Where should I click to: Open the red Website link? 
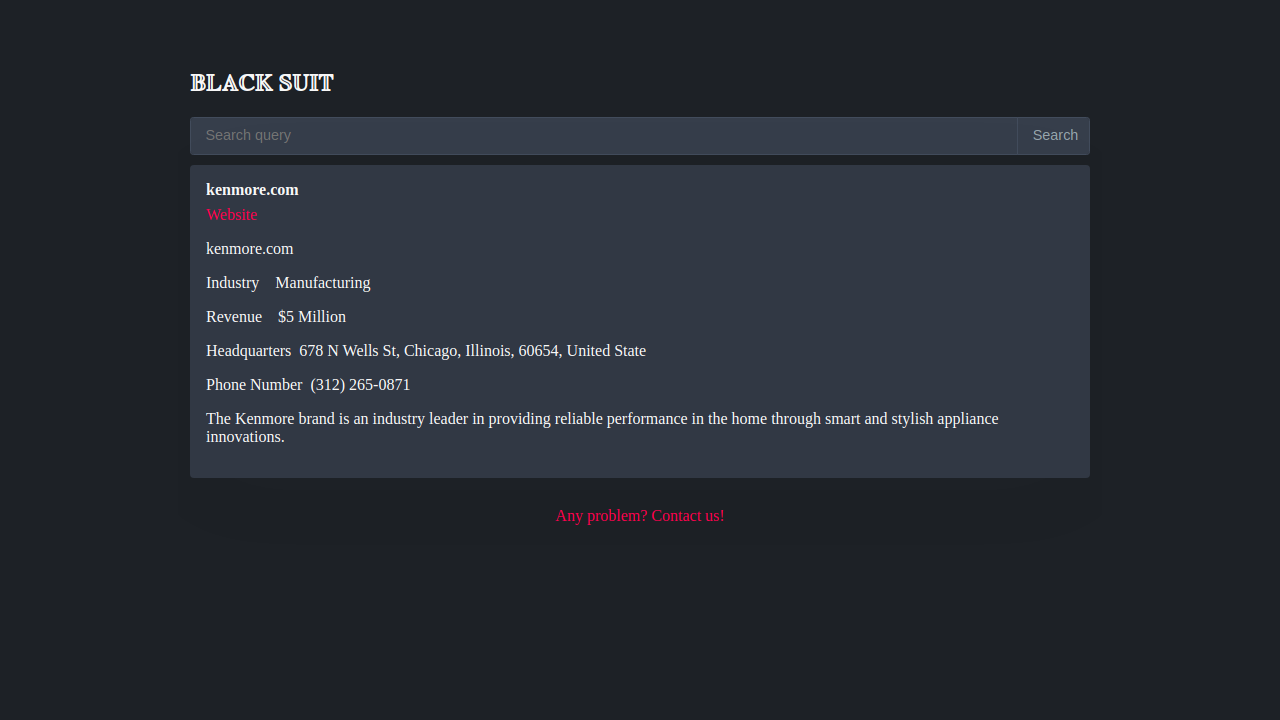[232, 215]
